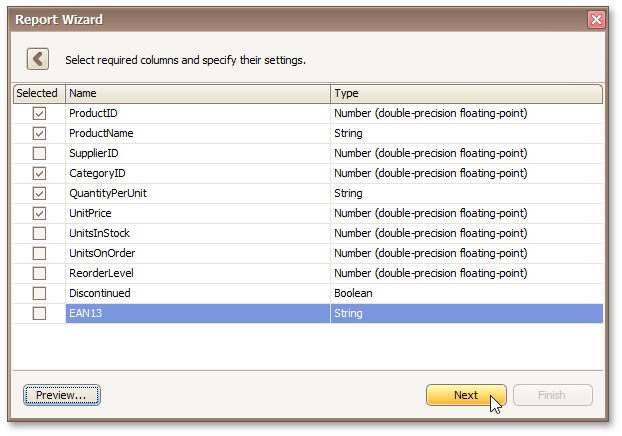This screenshot has height=436, width=622.
Task: Select the UnitsOnOrder checkbox
Action: pos(39,254)
